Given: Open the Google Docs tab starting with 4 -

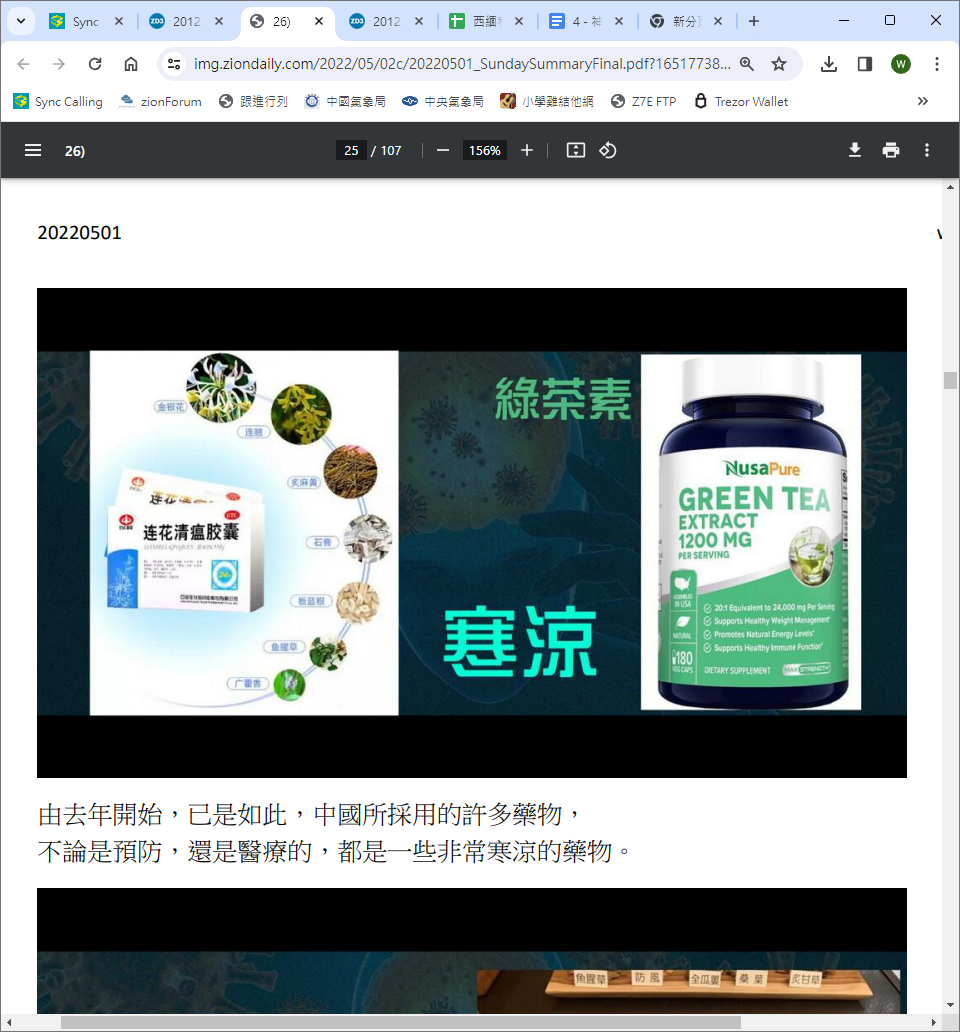Looking at the screenshot, I should 574,21.
